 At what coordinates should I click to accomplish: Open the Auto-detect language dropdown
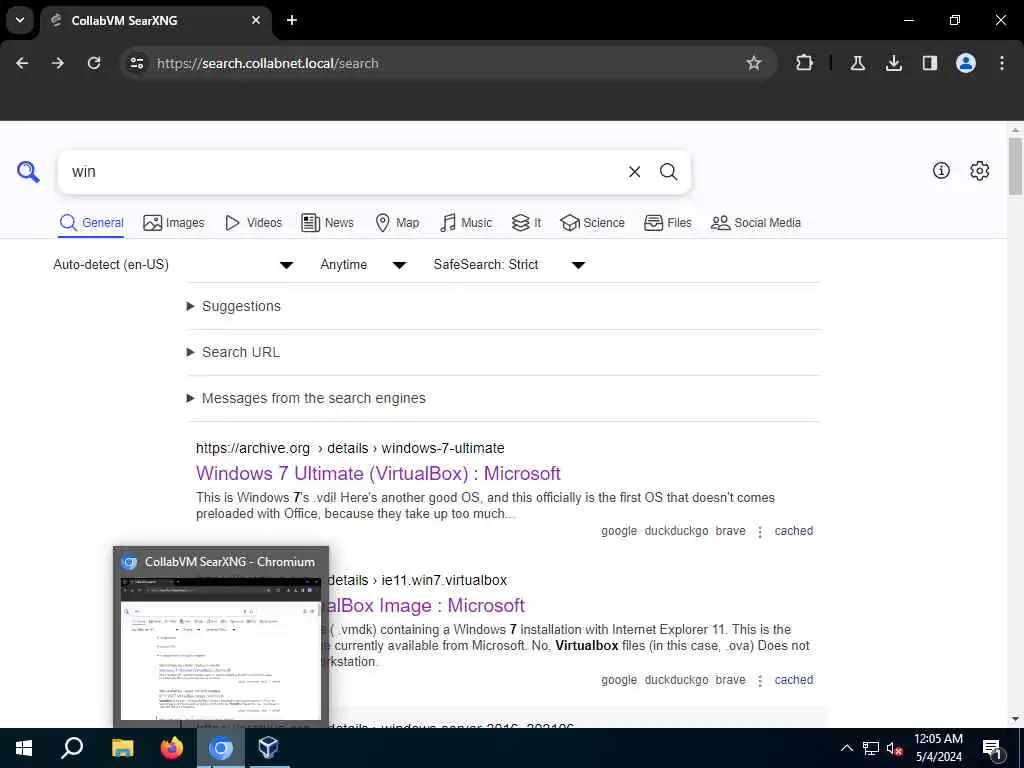pos(173,264)
